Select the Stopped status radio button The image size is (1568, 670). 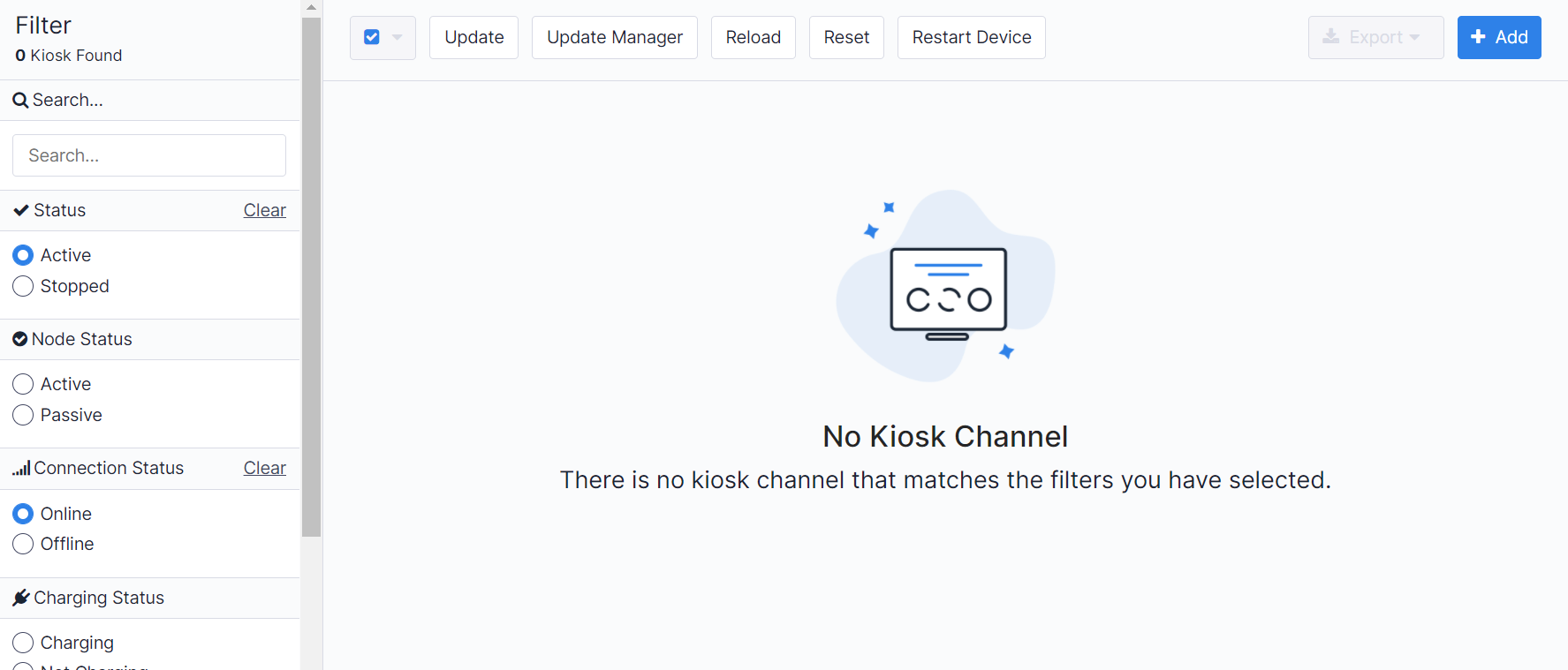pos(24,286)
